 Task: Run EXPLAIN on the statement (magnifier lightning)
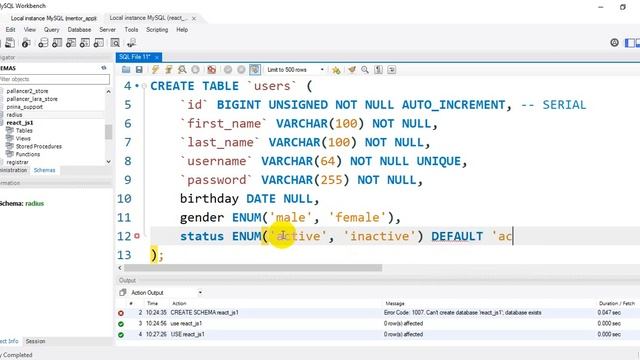pyautogui.click(x=182, y=70)
